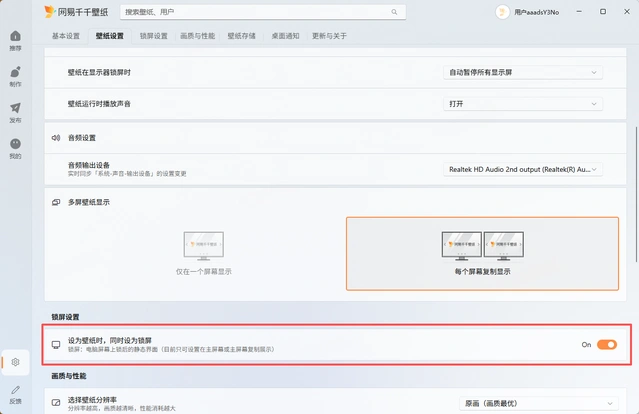
Task: Open the 推荐 home page in sidebar
Action: click(x=15, y=40)
